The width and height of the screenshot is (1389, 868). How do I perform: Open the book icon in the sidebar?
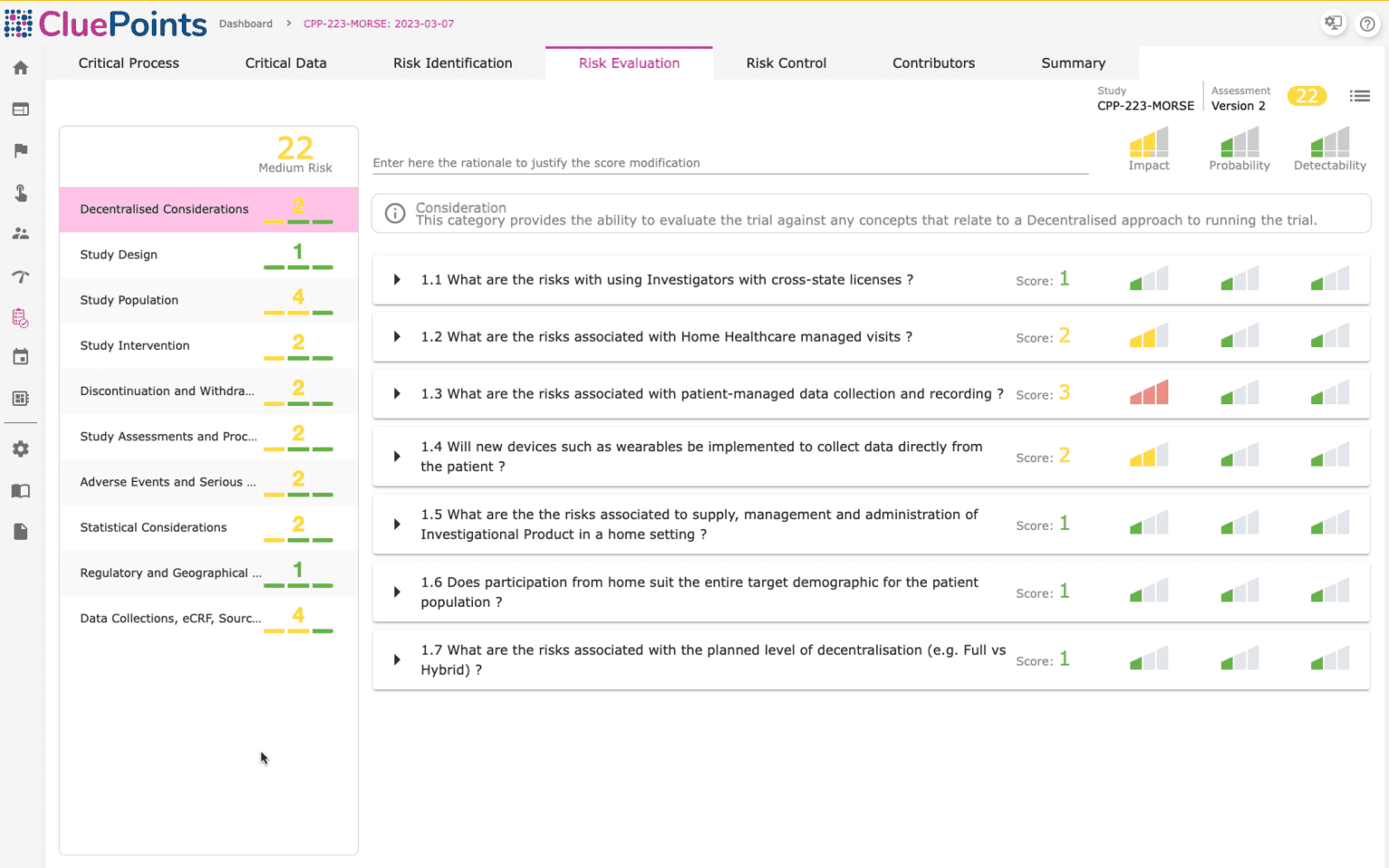(x=21, y=491)
